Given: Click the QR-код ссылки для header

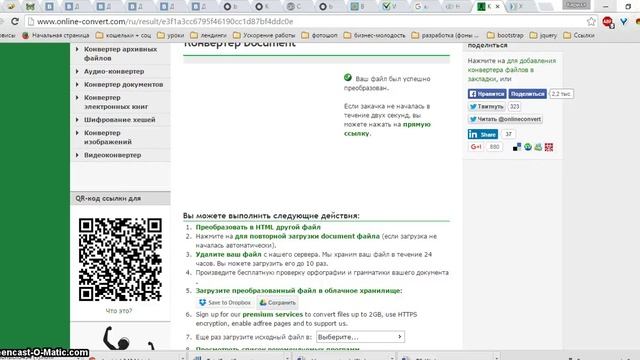Looking at the screenshot, I should coord(108,198).
